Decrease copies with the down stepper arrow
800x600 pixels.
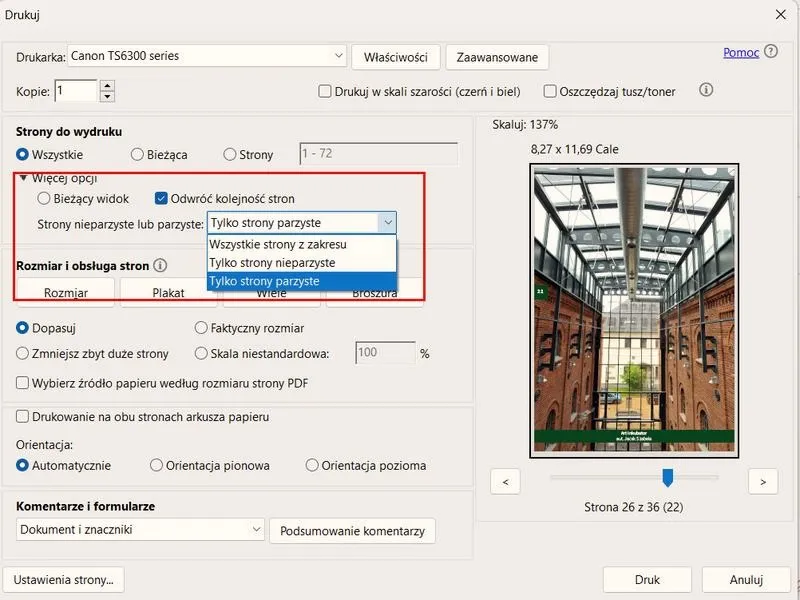[107, 96]
